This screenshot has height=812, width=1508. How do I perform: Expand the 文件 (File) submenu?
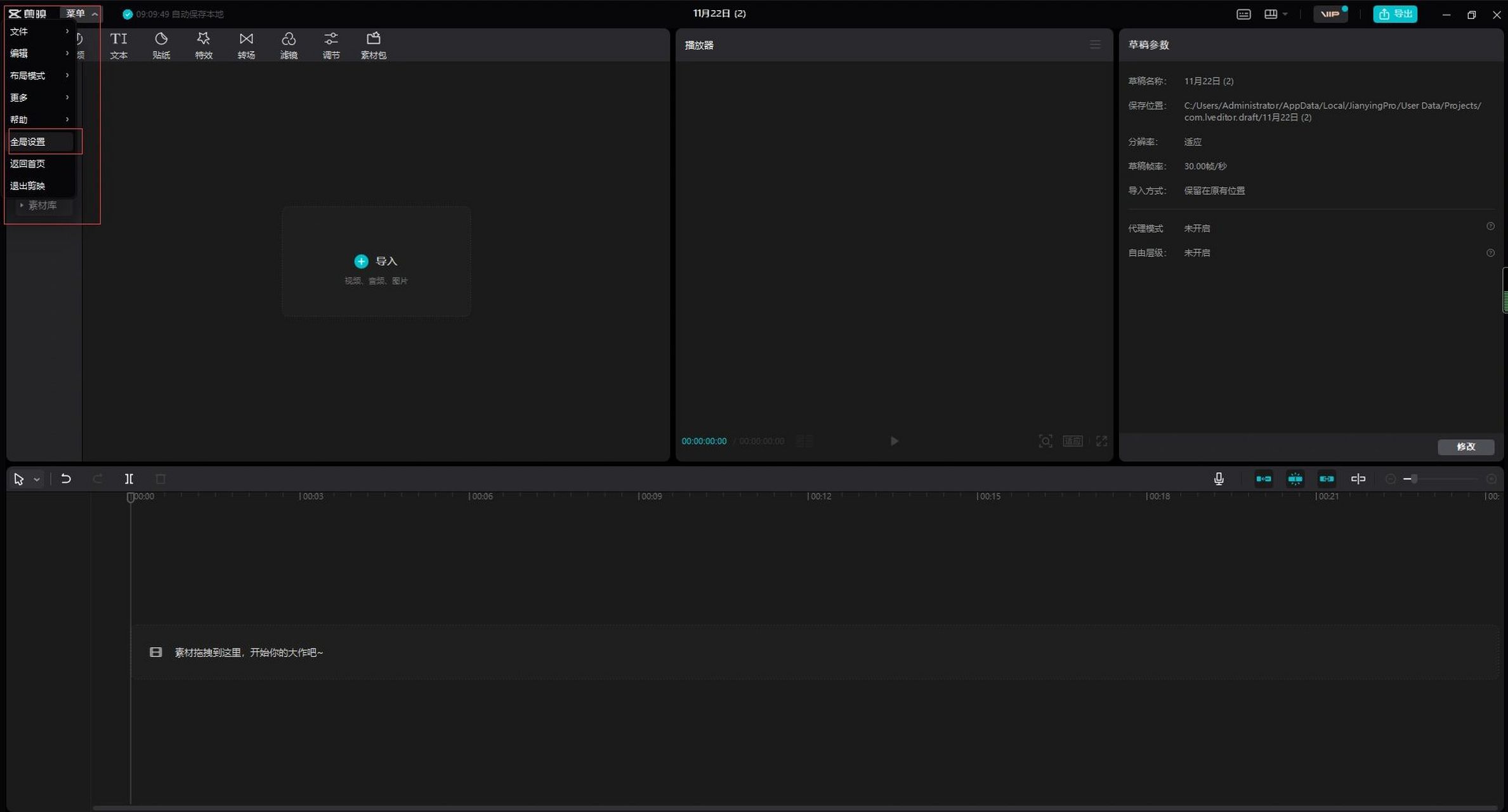click(40, 31)
